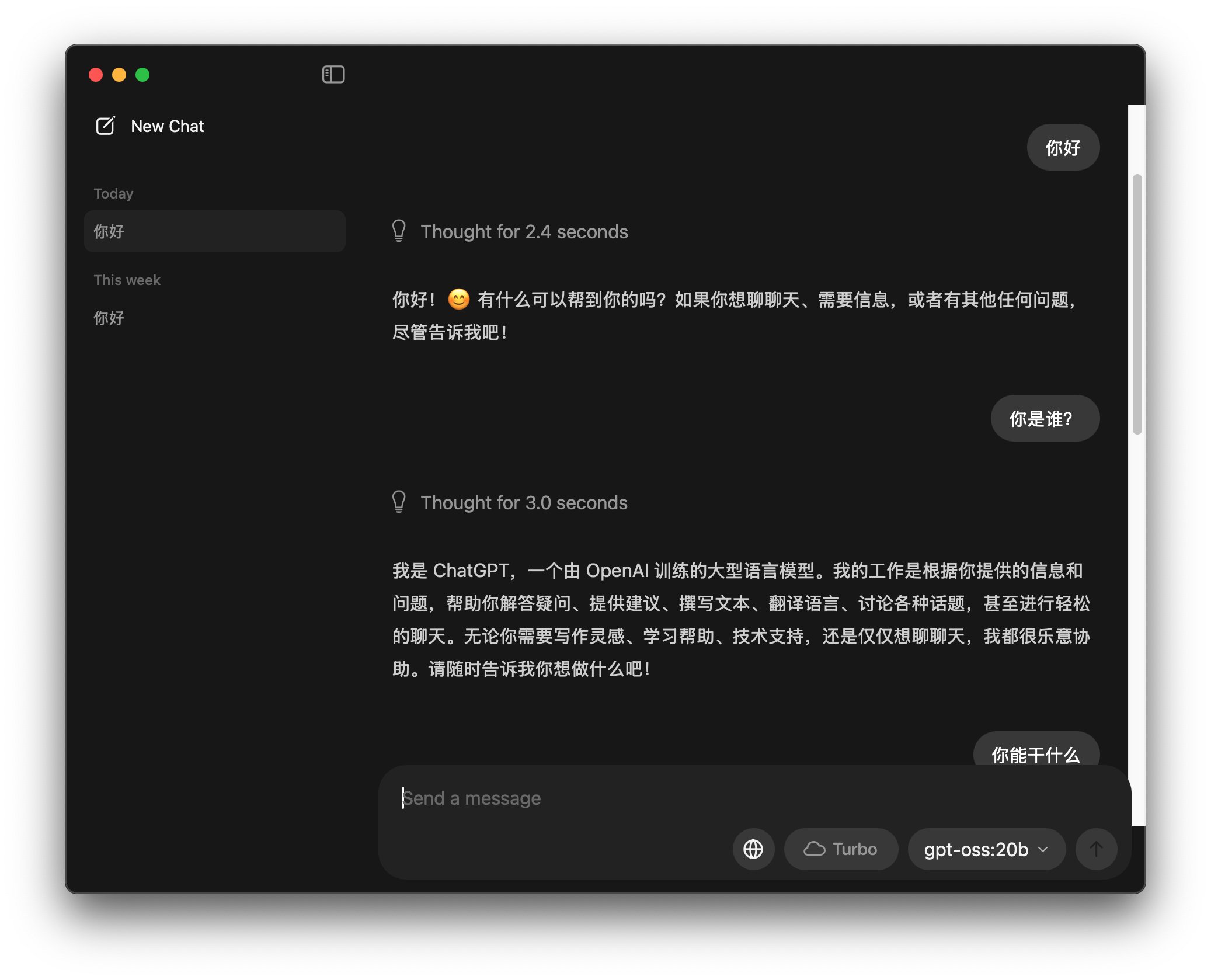Image resolution: width=1211 pixels, height=980 pixels.
Task: Click the Today section label
Action: coord(113,193)
